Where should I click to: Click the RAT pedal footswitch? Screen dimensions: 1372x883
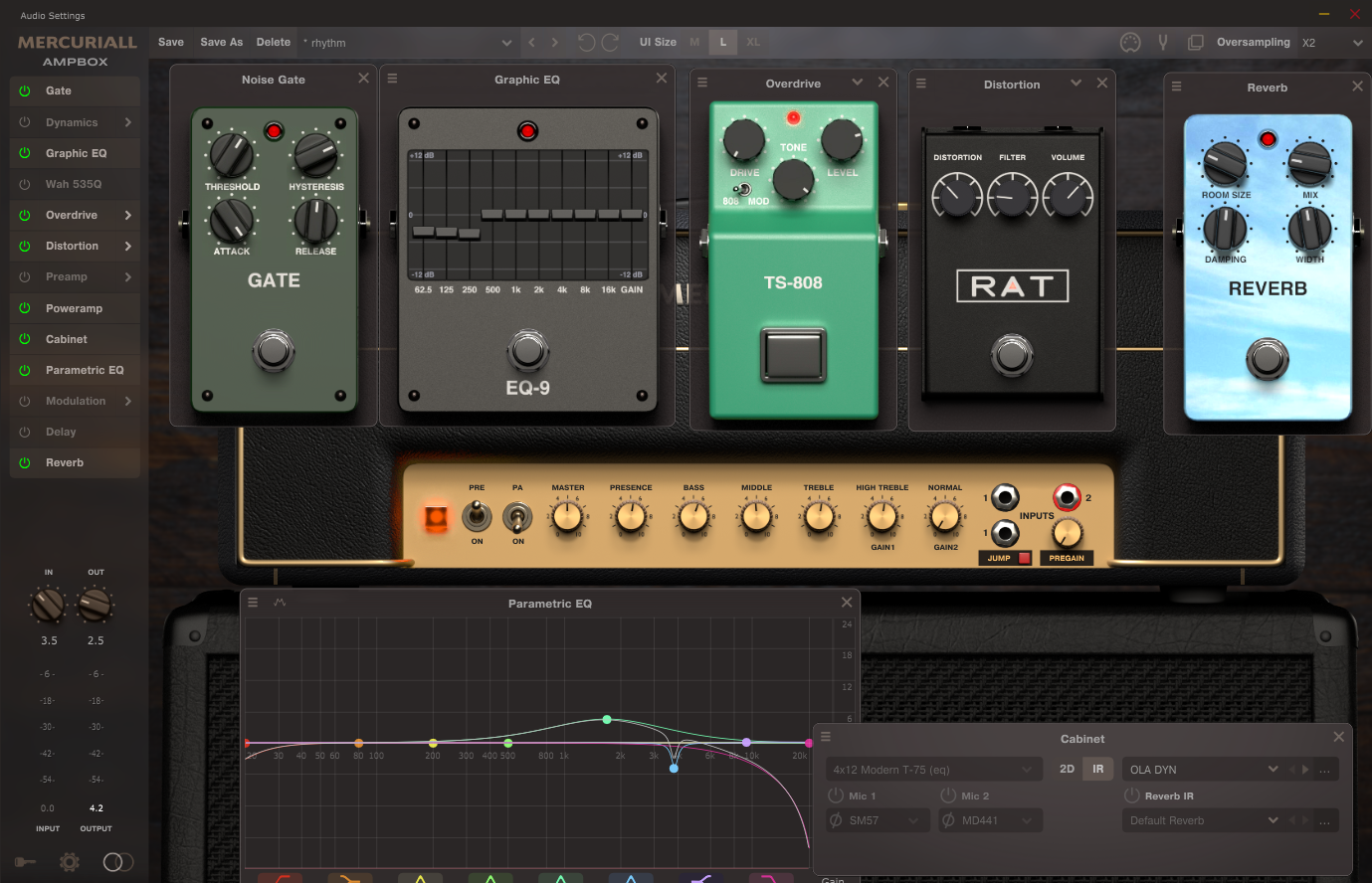(x=1012, y=354)
